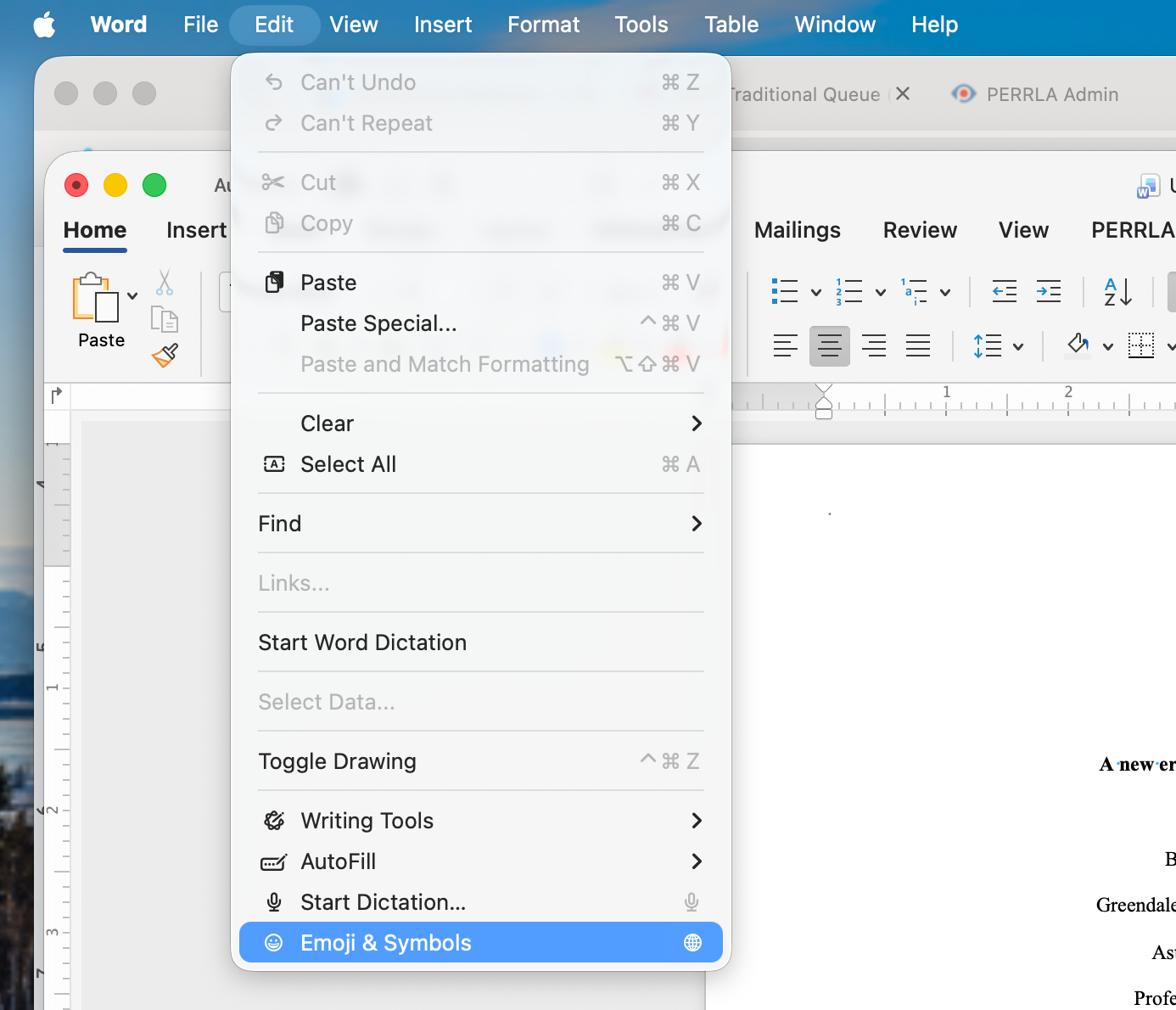1176x1010 pixels.
Task: Open multilevel list dropdown arrow
Action: click(x=945, y=293)
